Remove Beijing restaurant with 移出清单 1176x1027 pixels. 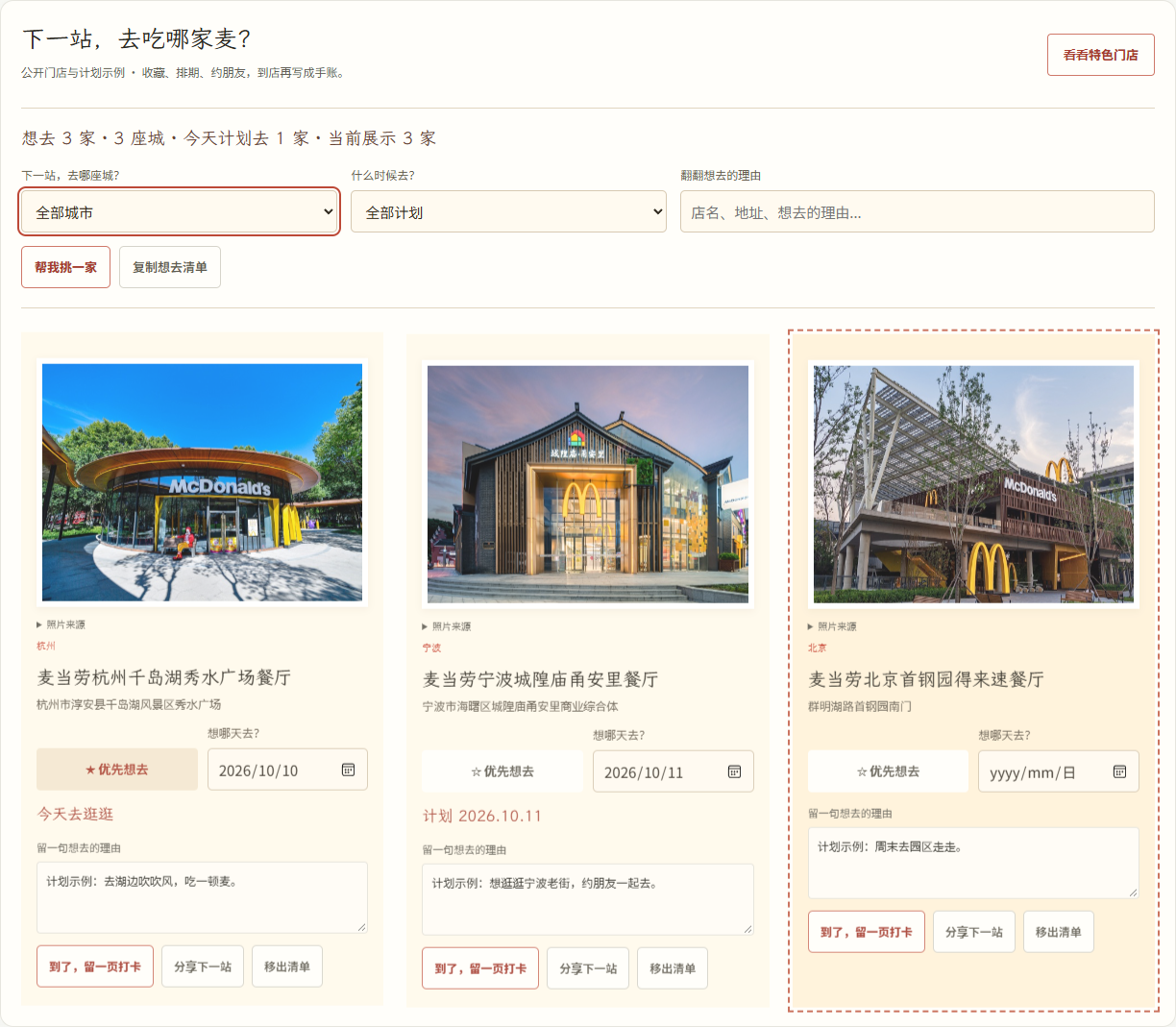[x=1059, y=932]
